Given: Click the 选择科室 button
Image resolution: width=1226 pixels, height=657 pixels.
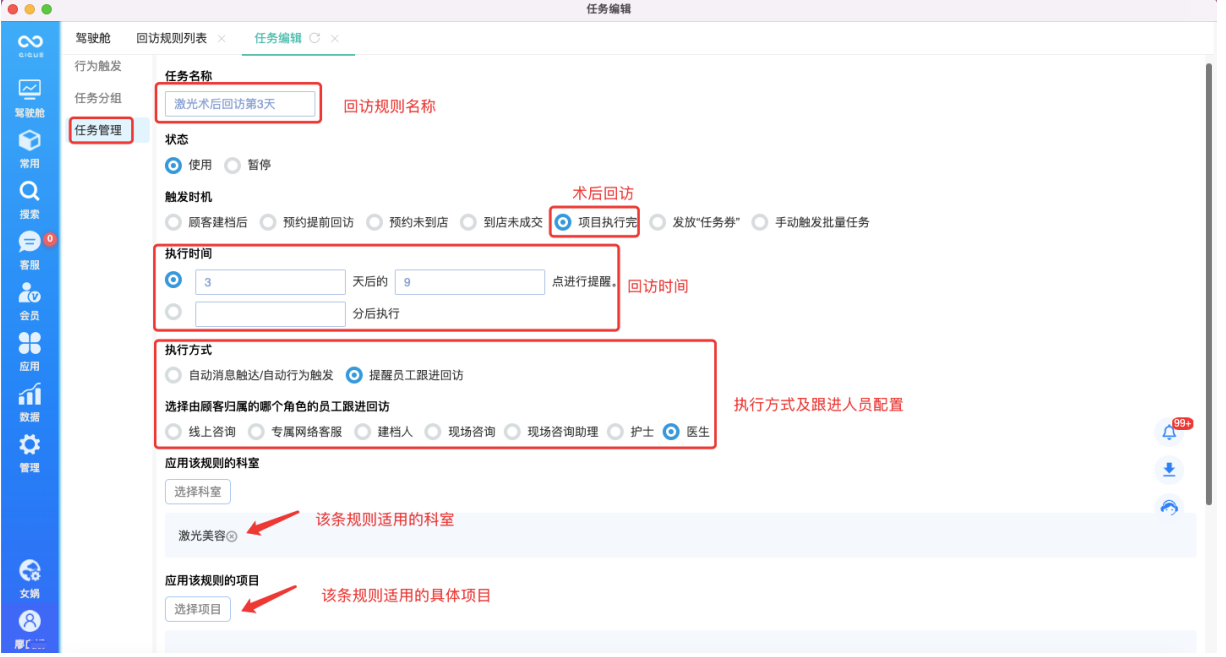Looking at the screenshot, I should 197,491.
